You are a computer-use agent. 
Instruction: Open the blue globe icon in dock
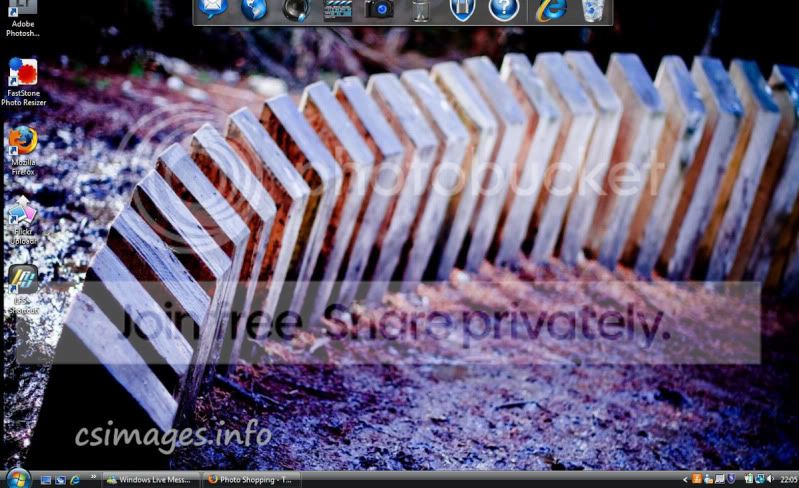point(254,9)
